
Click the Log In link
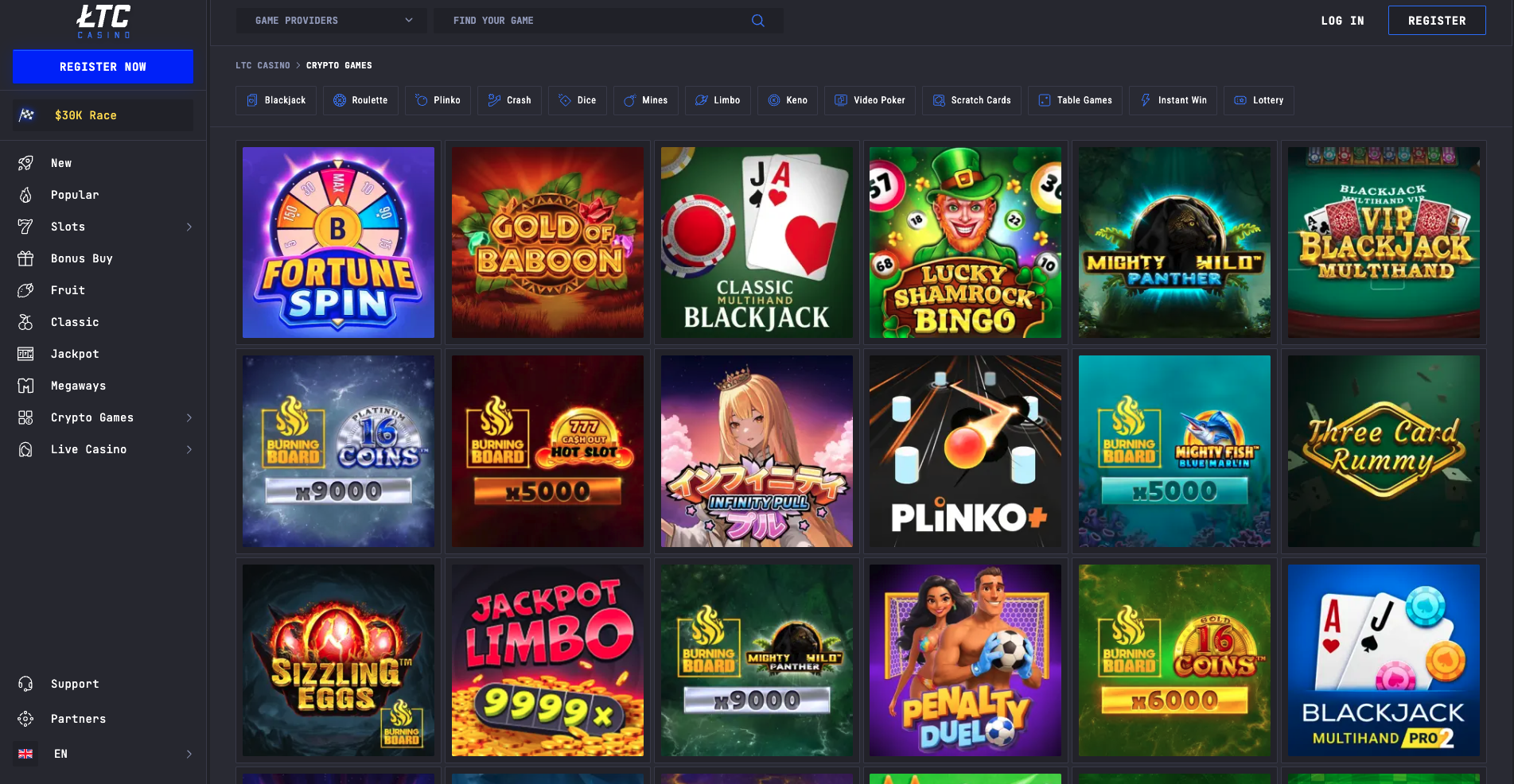pos(1342,21)
